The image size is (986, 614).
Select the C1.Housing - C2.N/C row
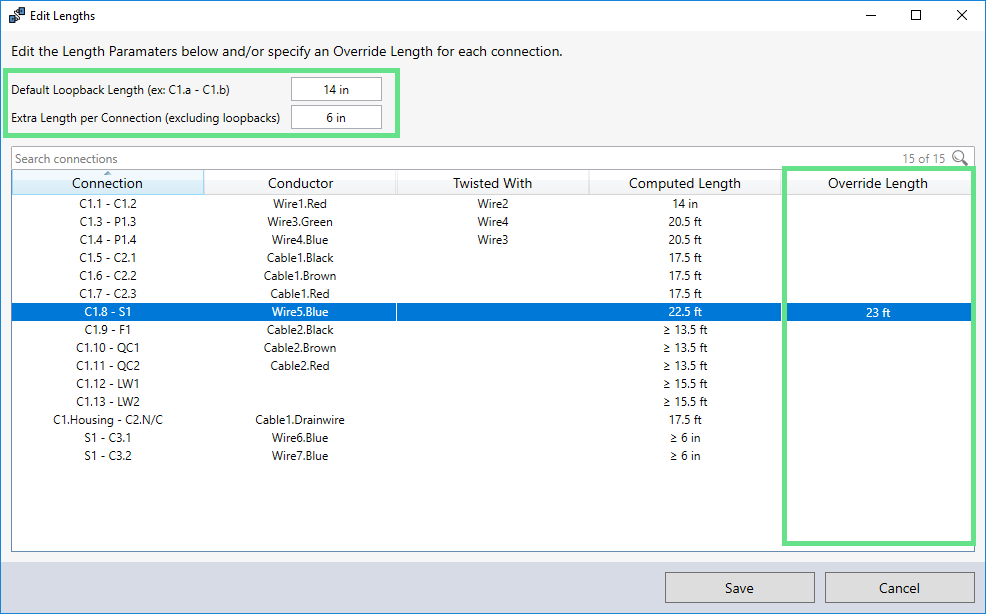pos(107,420)
